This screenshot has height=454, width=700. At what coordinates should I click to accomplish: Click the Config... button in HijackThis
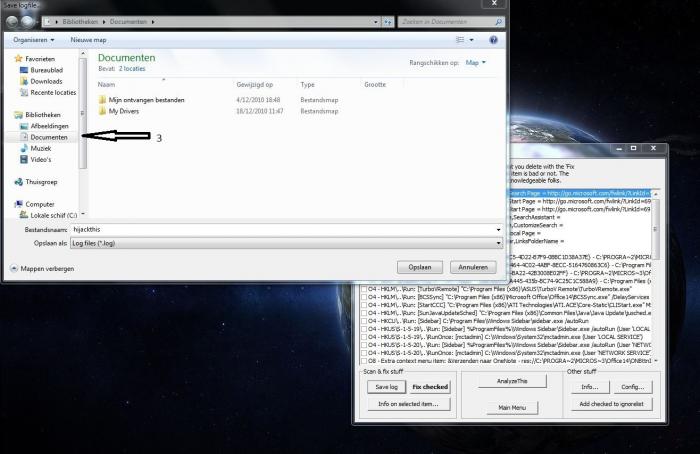coord(633,387)
